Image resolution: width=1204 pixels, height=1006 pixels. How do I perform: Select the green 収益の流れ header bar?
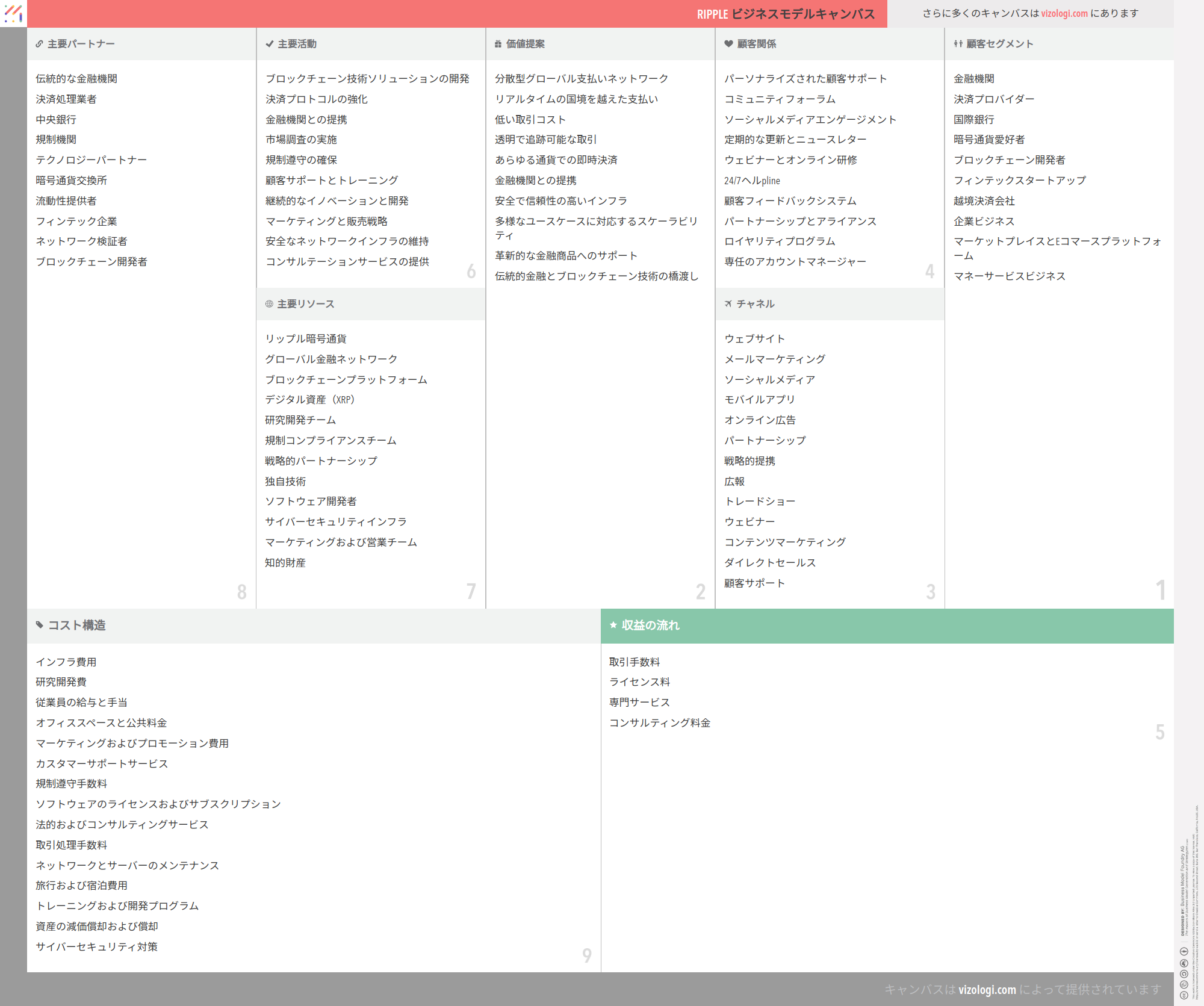[887, 626]
